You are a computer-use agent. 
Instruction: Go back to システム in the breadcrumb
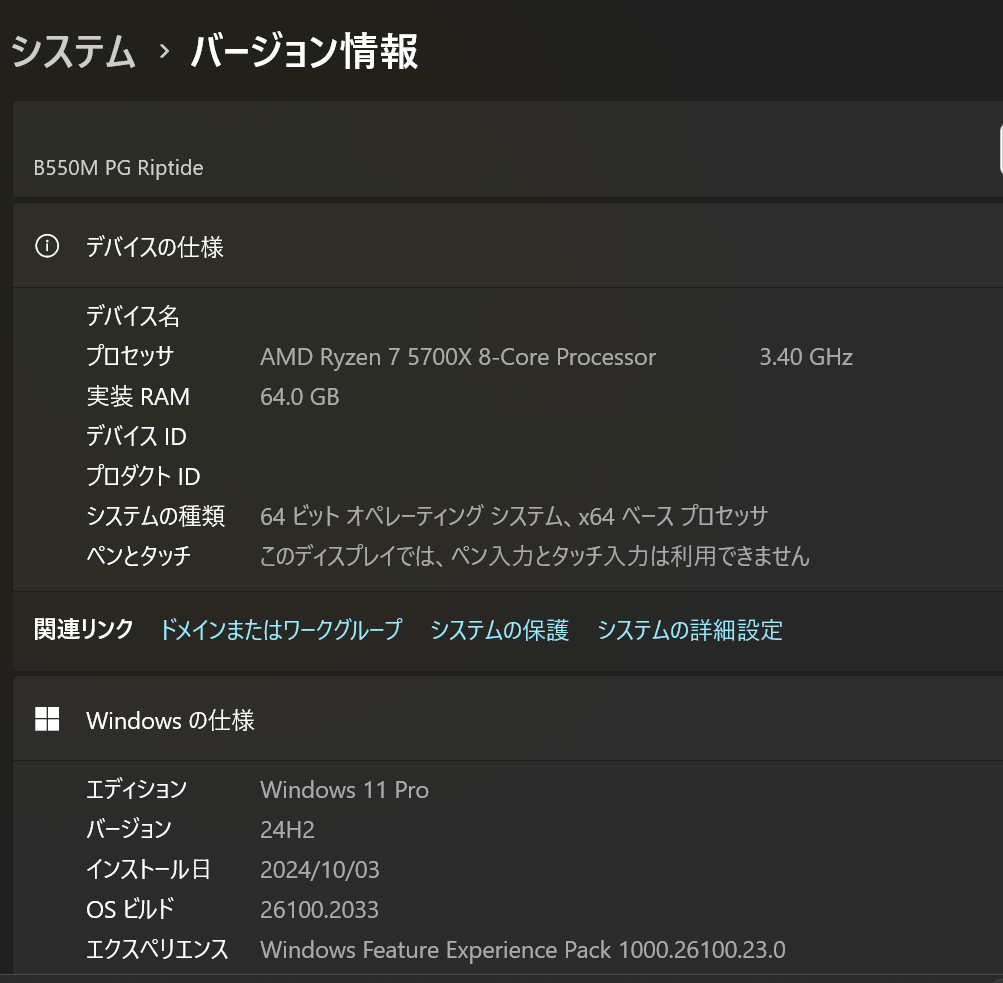point(73,51)
